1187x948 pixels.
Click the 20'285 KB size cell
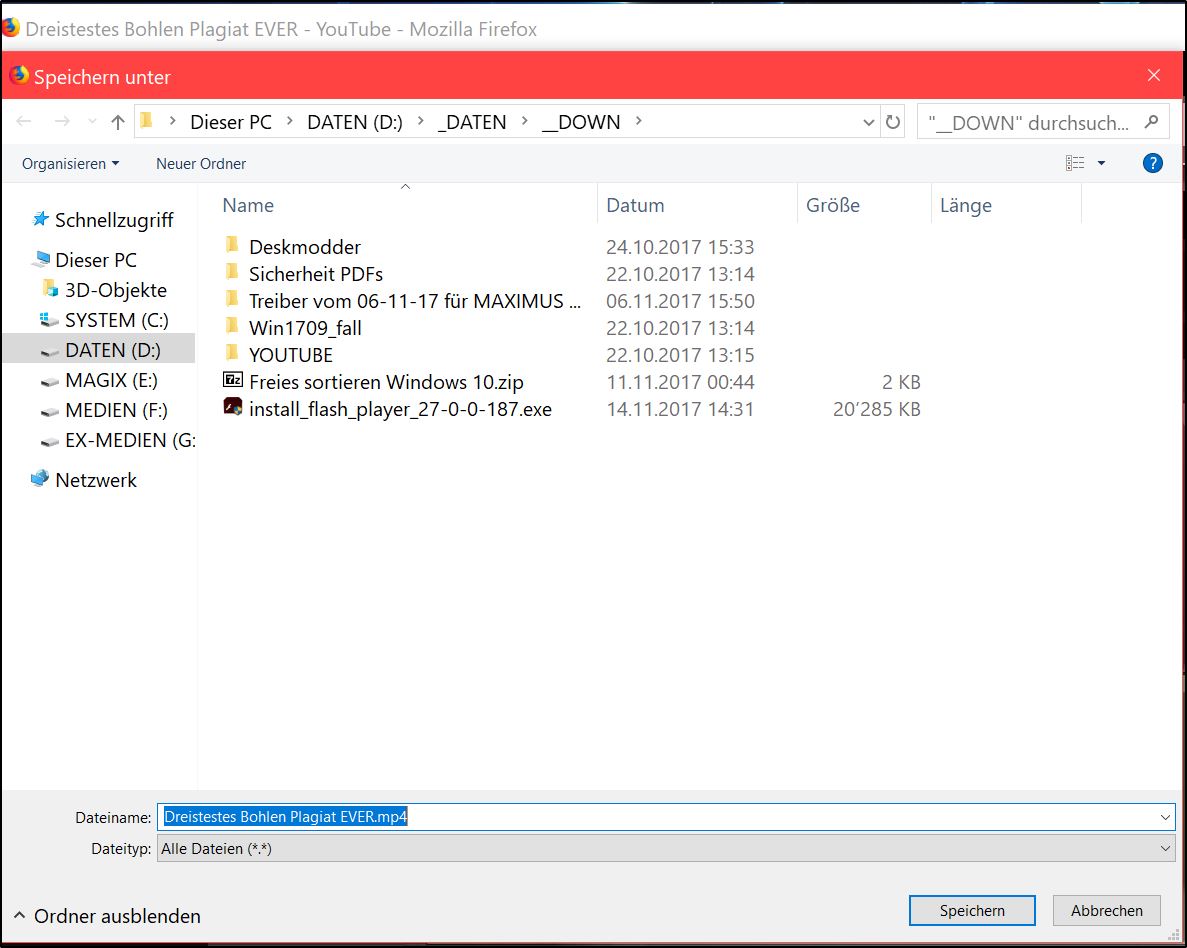point(877,410)
